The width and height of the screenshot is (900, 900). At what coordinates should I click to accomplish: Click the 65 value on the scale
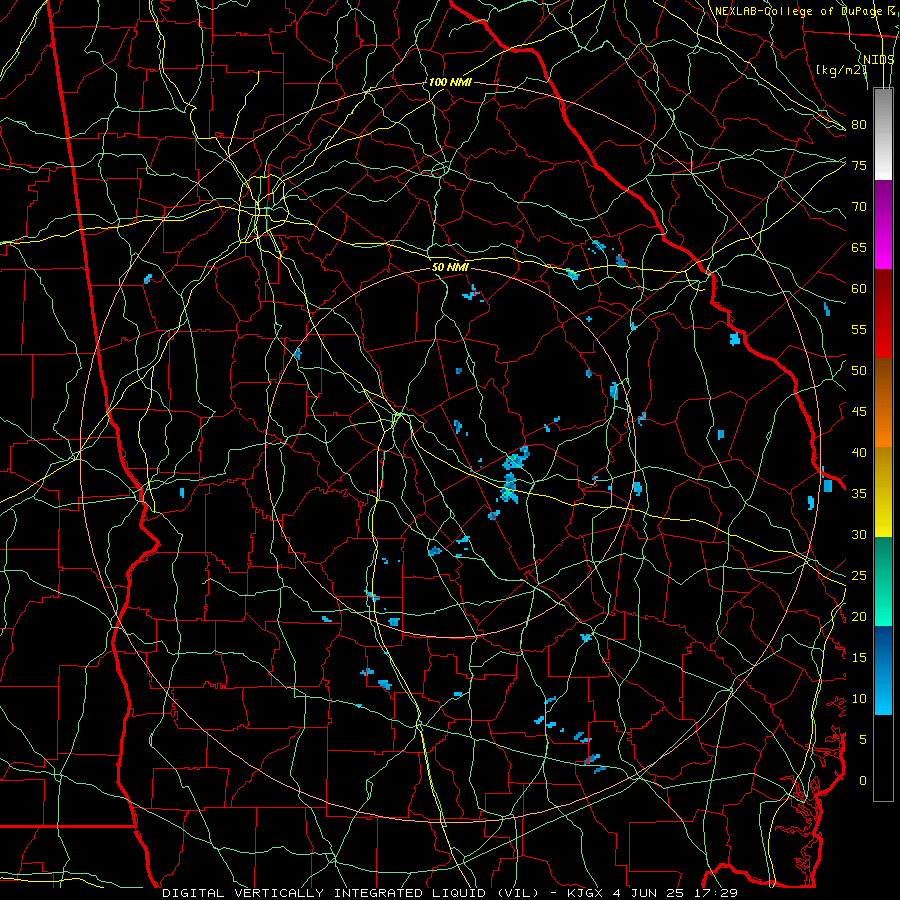coord(859,247)
